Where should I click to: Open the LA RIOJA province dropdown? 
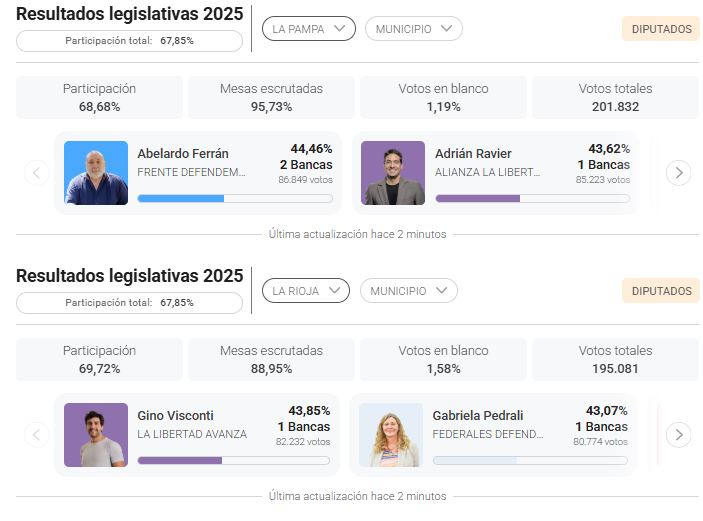pos(306,291)
